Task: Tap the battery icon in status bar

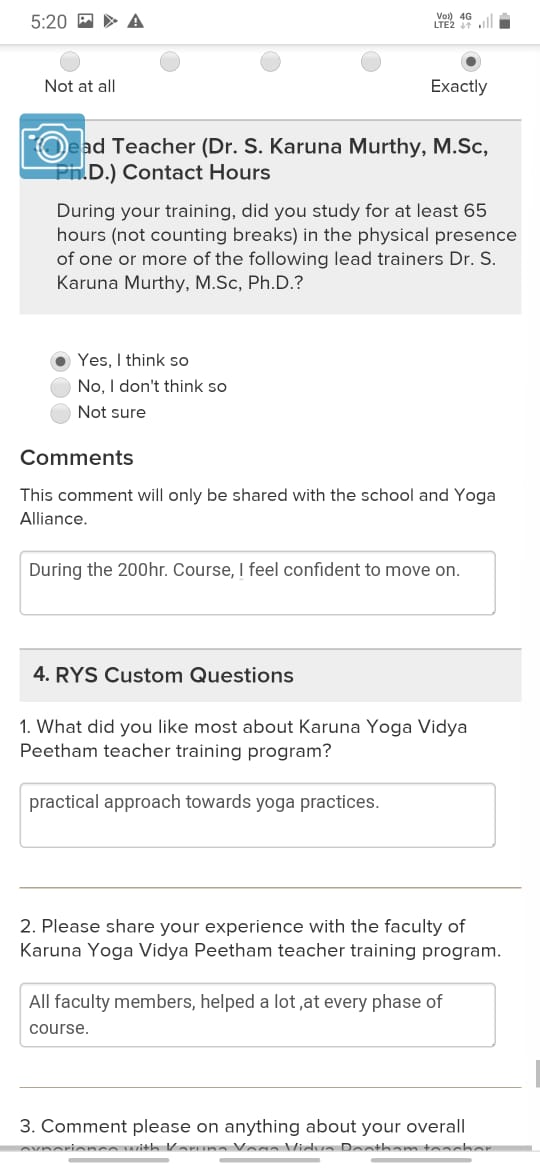Action: pos(505,22)
